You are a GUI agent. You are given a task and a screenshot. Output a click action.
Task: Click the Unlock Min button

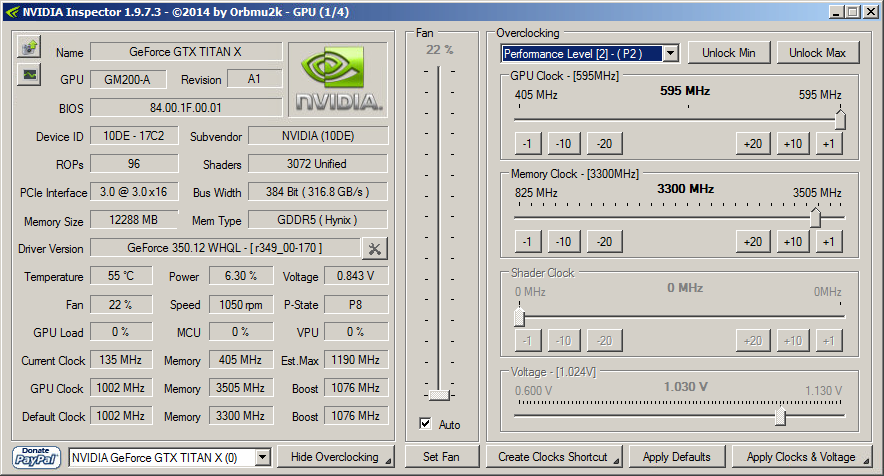[x=728, y=53]
